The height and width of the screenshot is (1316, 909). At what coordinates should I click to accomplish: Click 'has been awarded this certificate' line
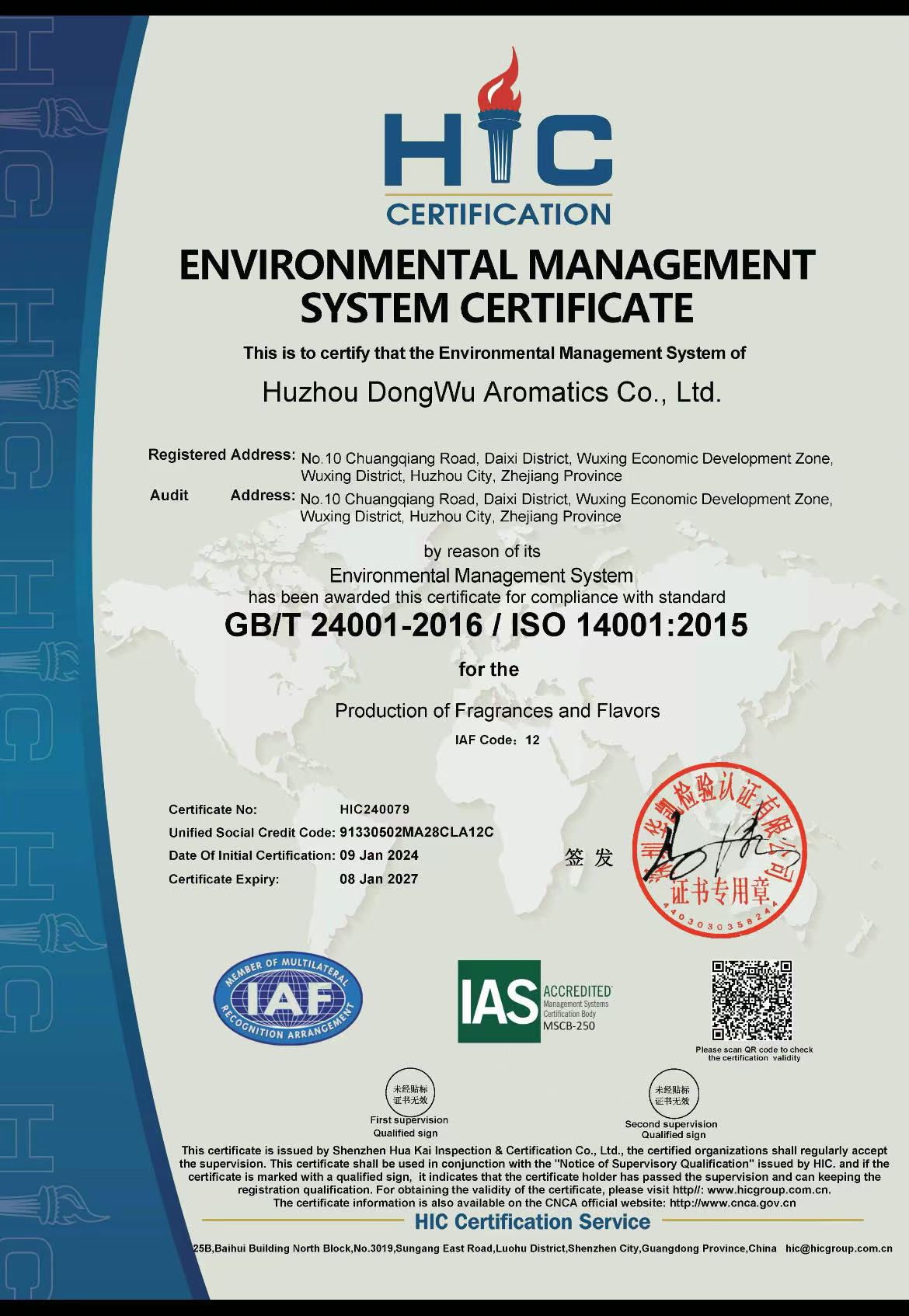point(486,597)
